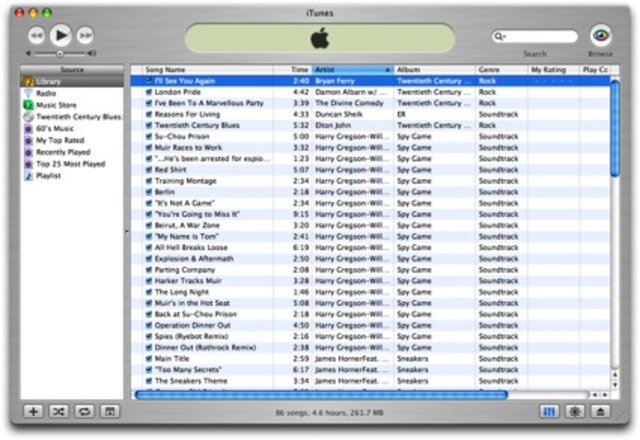Click the Play button

click(61, 36)
